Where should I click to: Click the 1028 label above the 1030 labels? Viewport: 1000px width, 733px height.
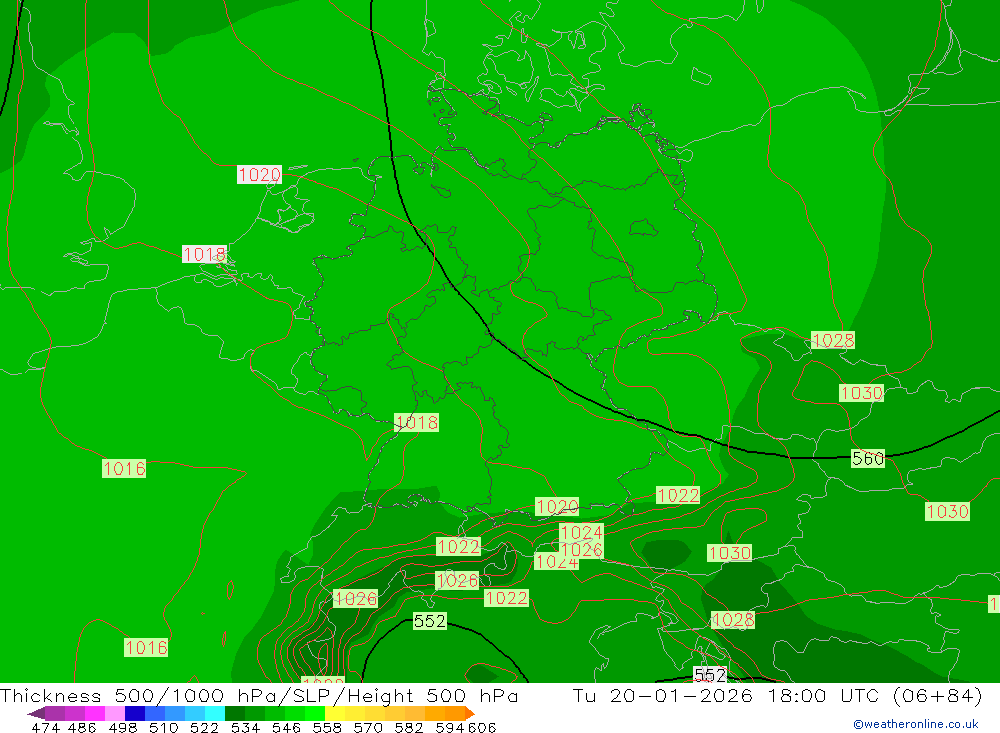833,340
